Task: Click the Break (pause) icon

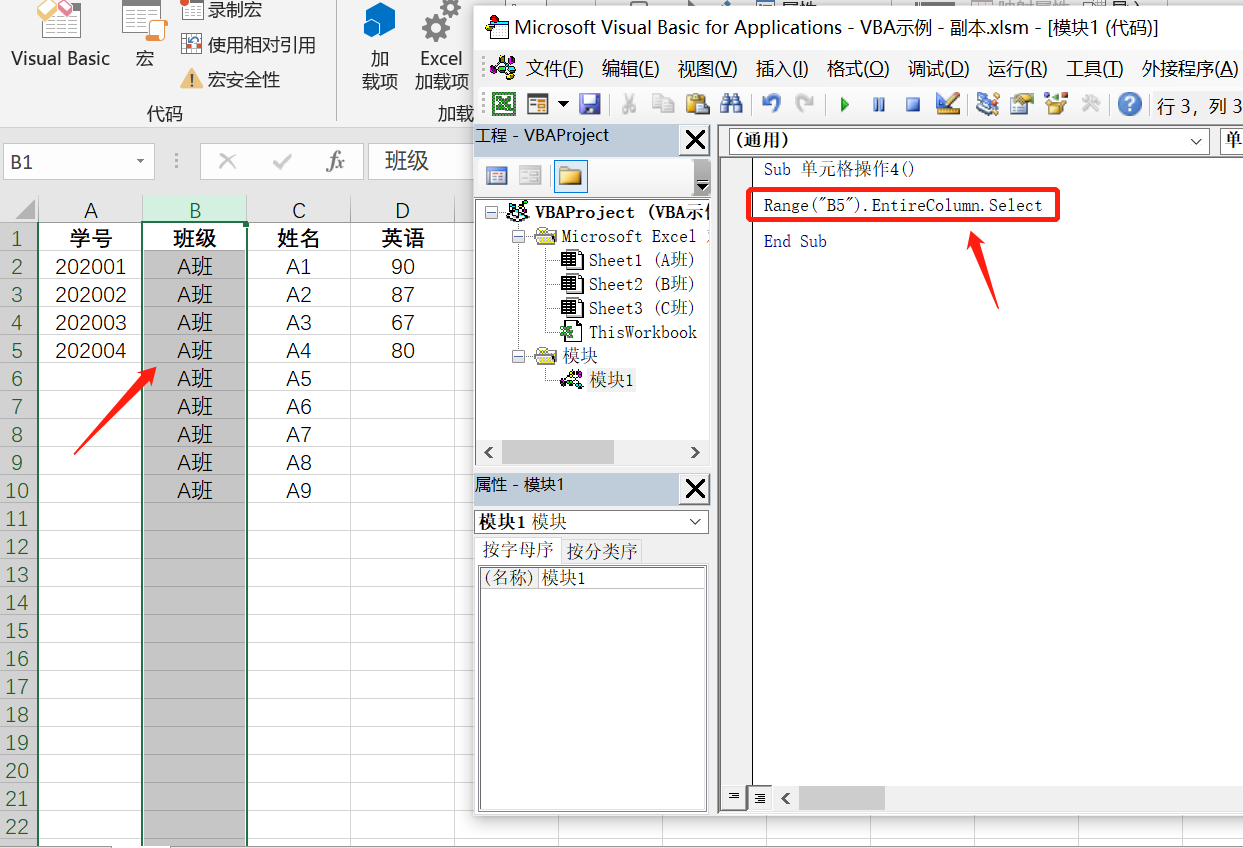Action: pyautogui.click(x=878, y=104)
